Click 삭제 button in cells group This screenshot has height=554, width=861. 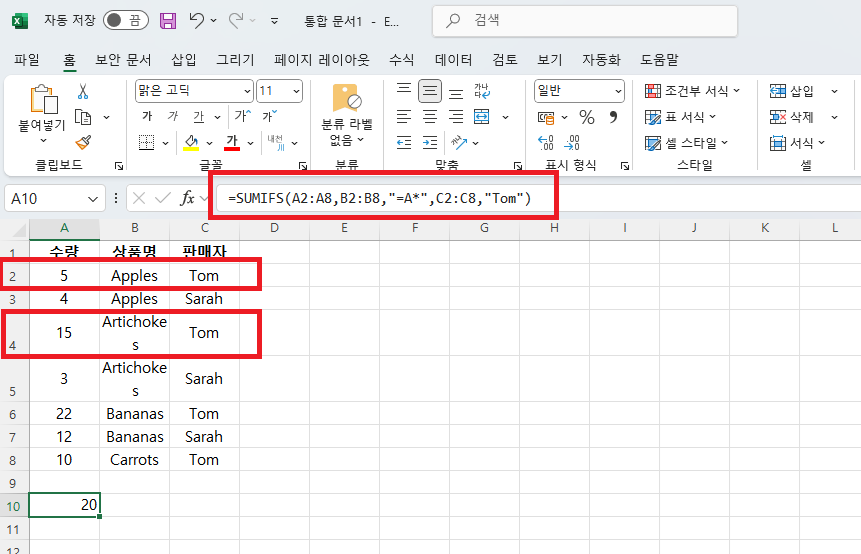(791, 116)
